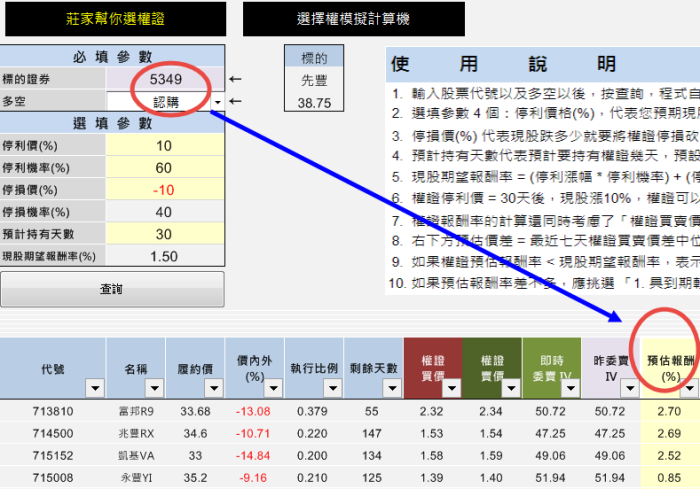Open the 即時委賣IV column filter dropdown
The width and height of the screenshot is (700, 489).
[x=571, y=388]
